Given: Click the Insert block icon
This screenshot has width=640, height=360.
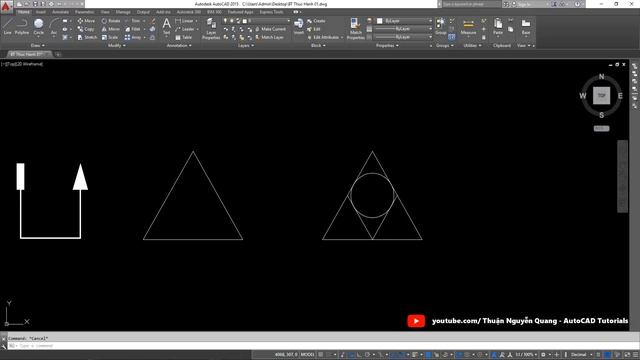Looking at the screenshot, I should point(299,26).
